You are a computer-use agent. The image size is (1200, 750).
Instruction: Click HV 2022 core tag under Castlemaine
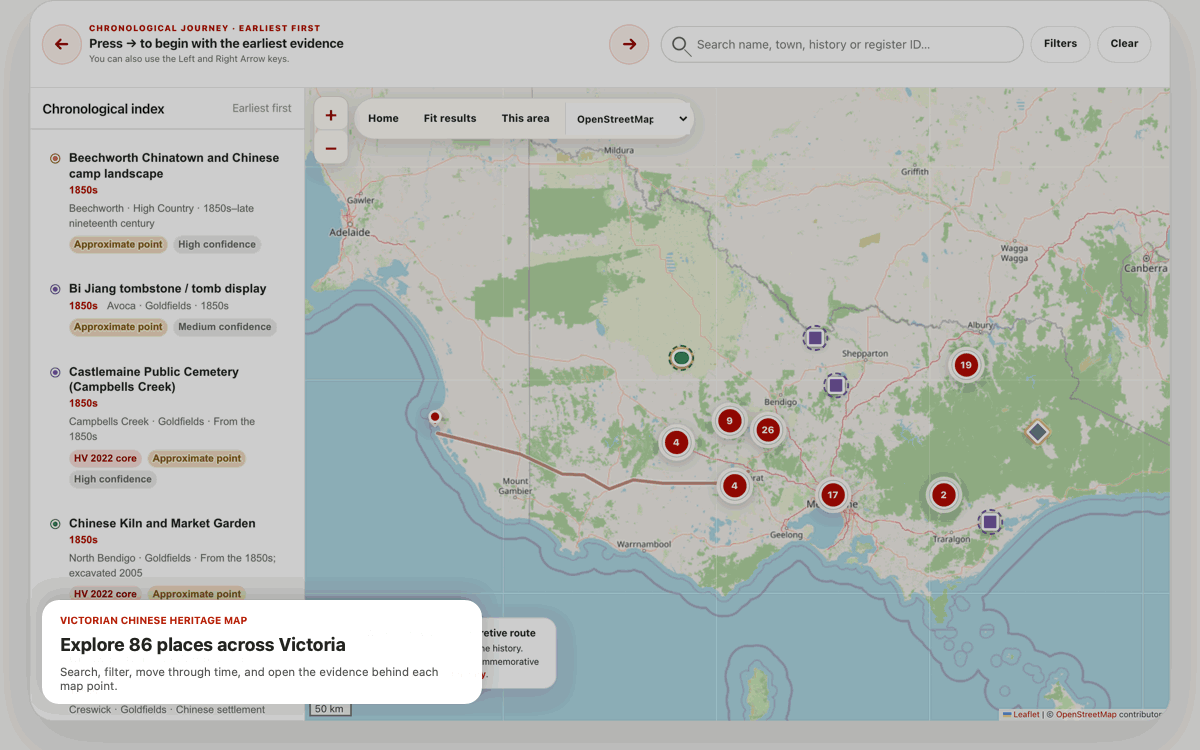[105, 459]
